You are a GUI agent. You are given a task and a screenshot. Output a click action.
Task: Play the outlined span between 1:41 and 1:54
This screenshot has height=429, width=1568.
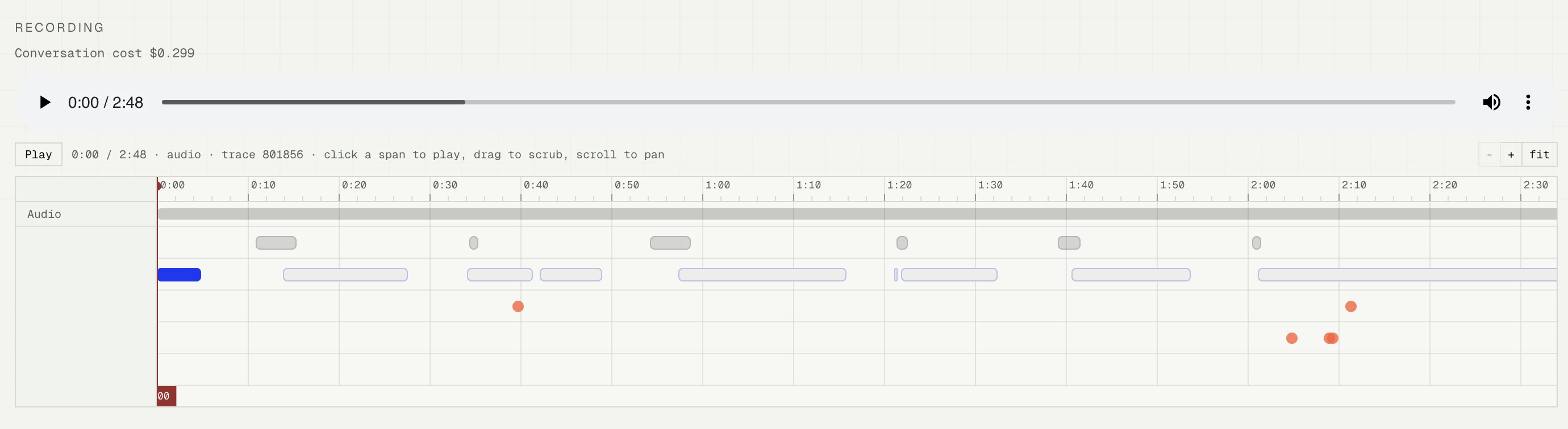pos(1131,275)
